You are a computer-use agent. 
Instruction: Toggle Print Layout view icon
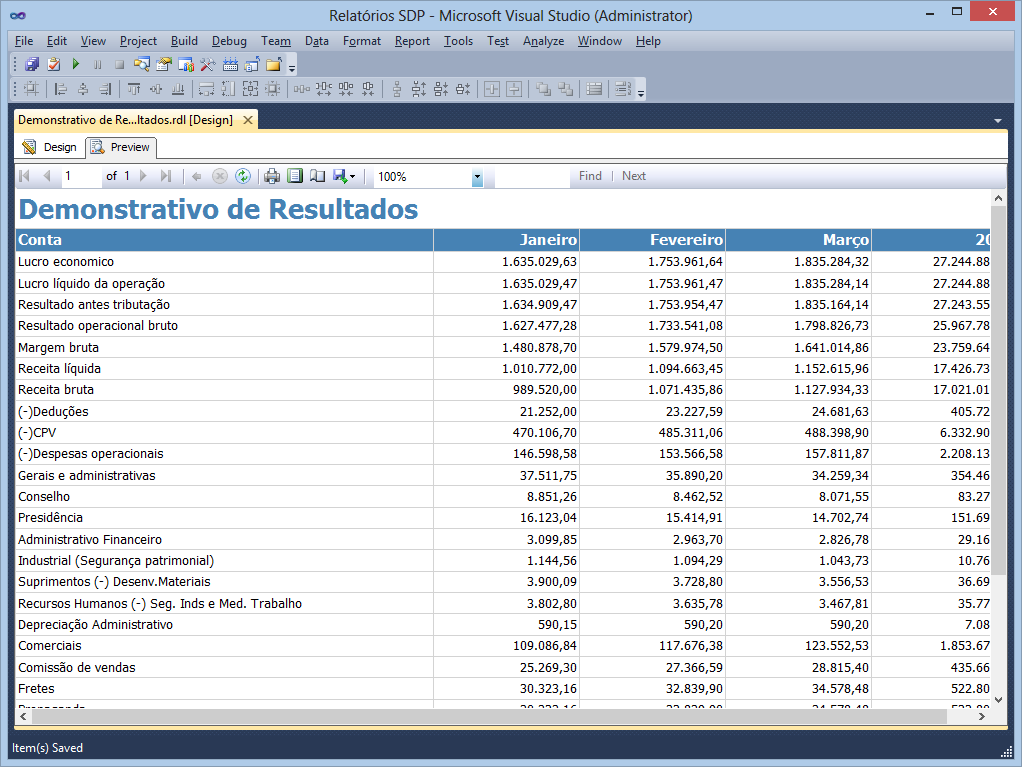(x=295, y=176)
